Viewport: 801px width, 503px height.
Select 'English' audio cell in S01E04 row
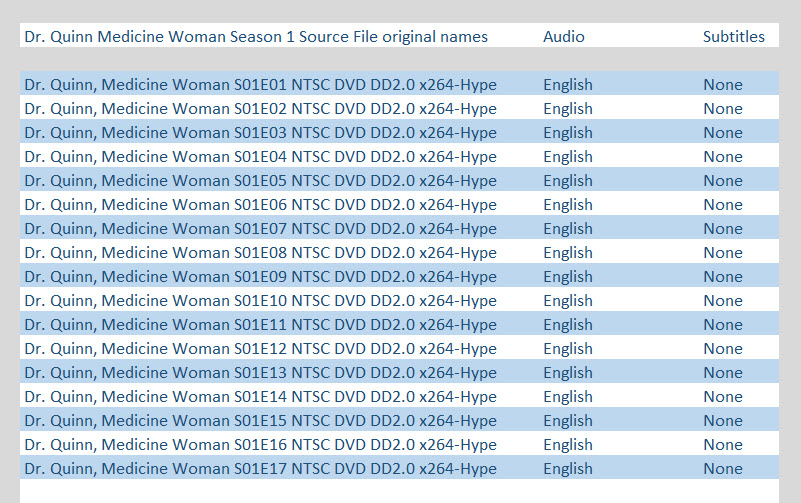click(568, 157)
